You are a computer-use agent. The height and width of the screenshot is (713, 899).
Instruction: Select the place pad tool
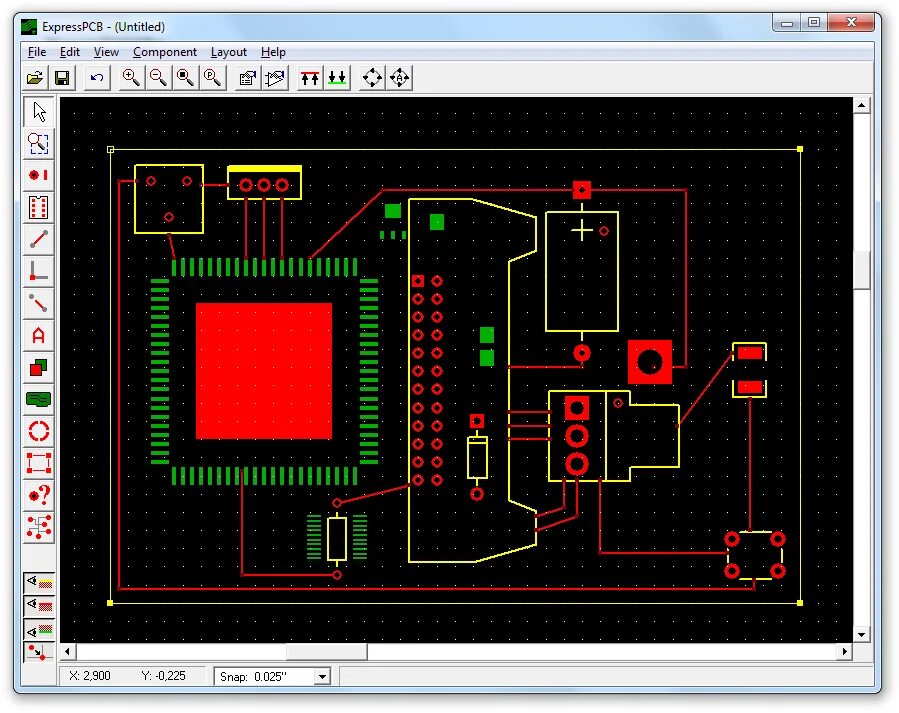39,175
